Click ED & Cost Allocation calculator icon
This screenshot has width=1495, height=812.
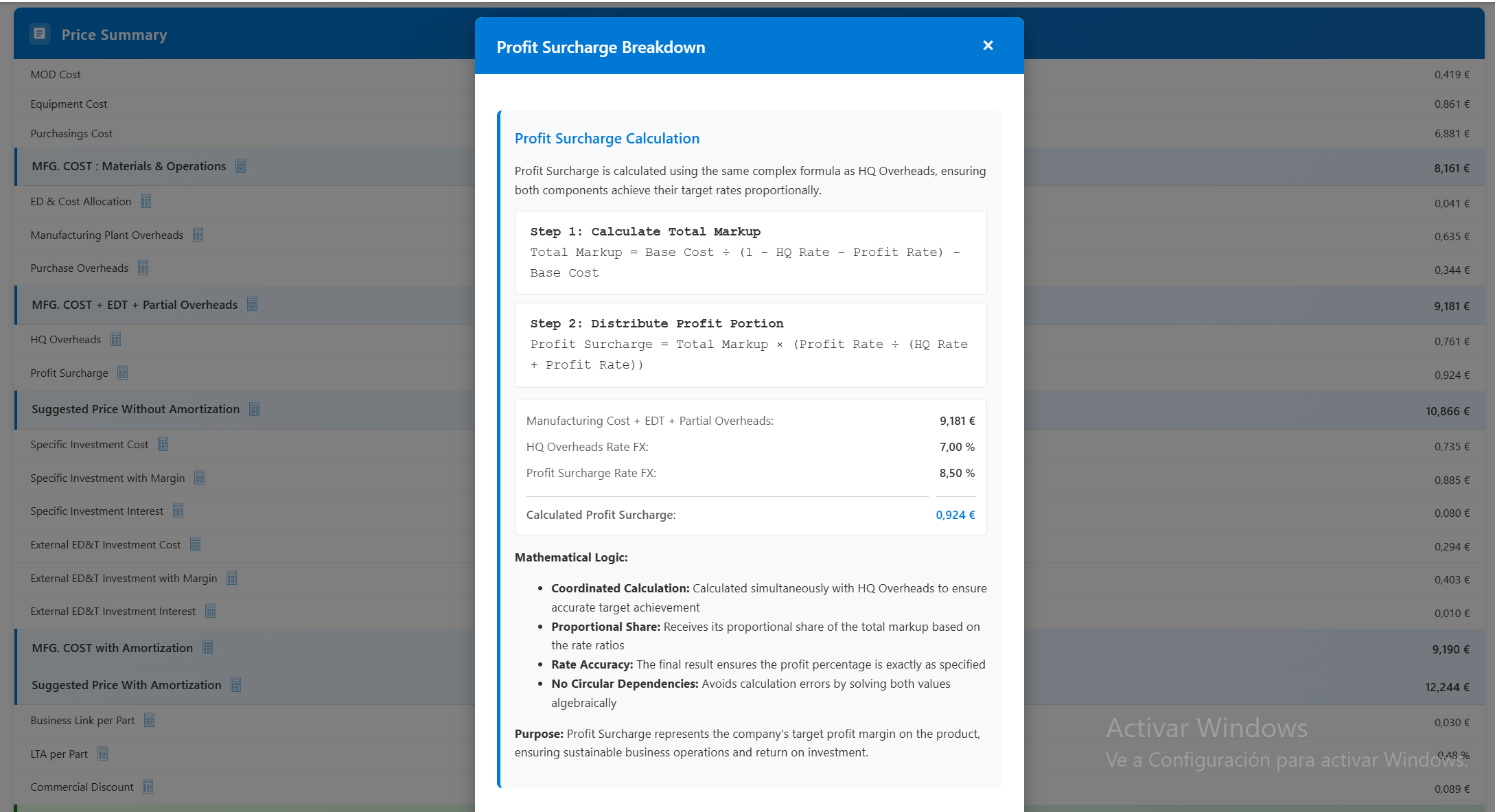[146, 201]
